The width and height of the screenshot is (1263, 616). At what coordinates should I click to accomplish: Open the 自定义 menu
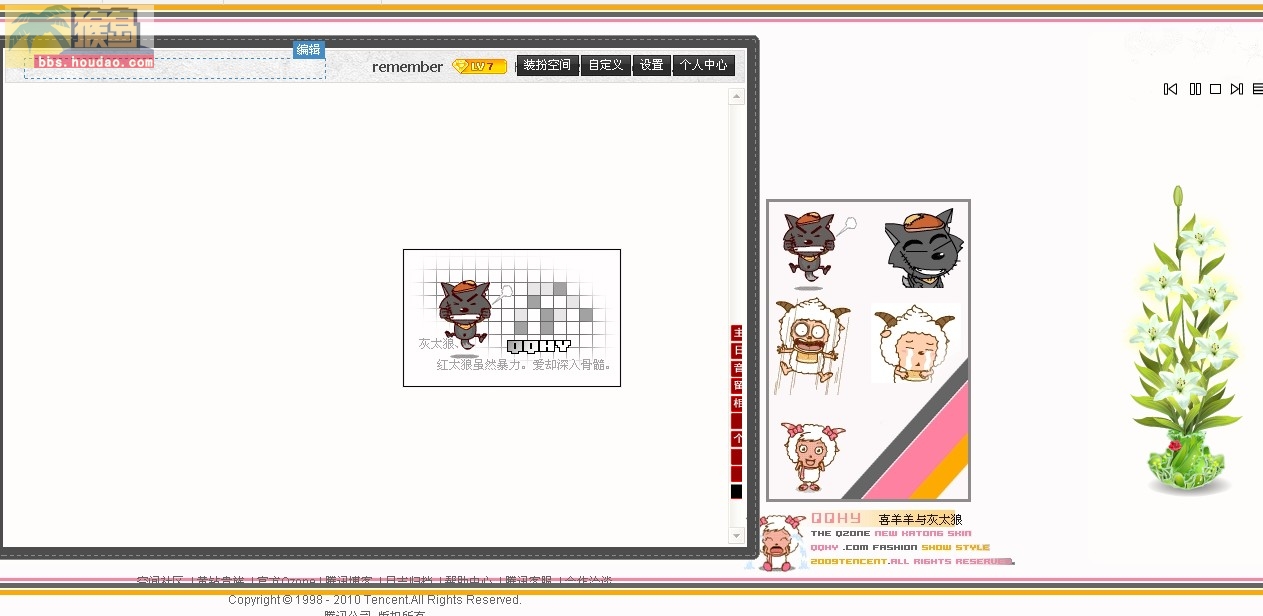click(605, 65)
